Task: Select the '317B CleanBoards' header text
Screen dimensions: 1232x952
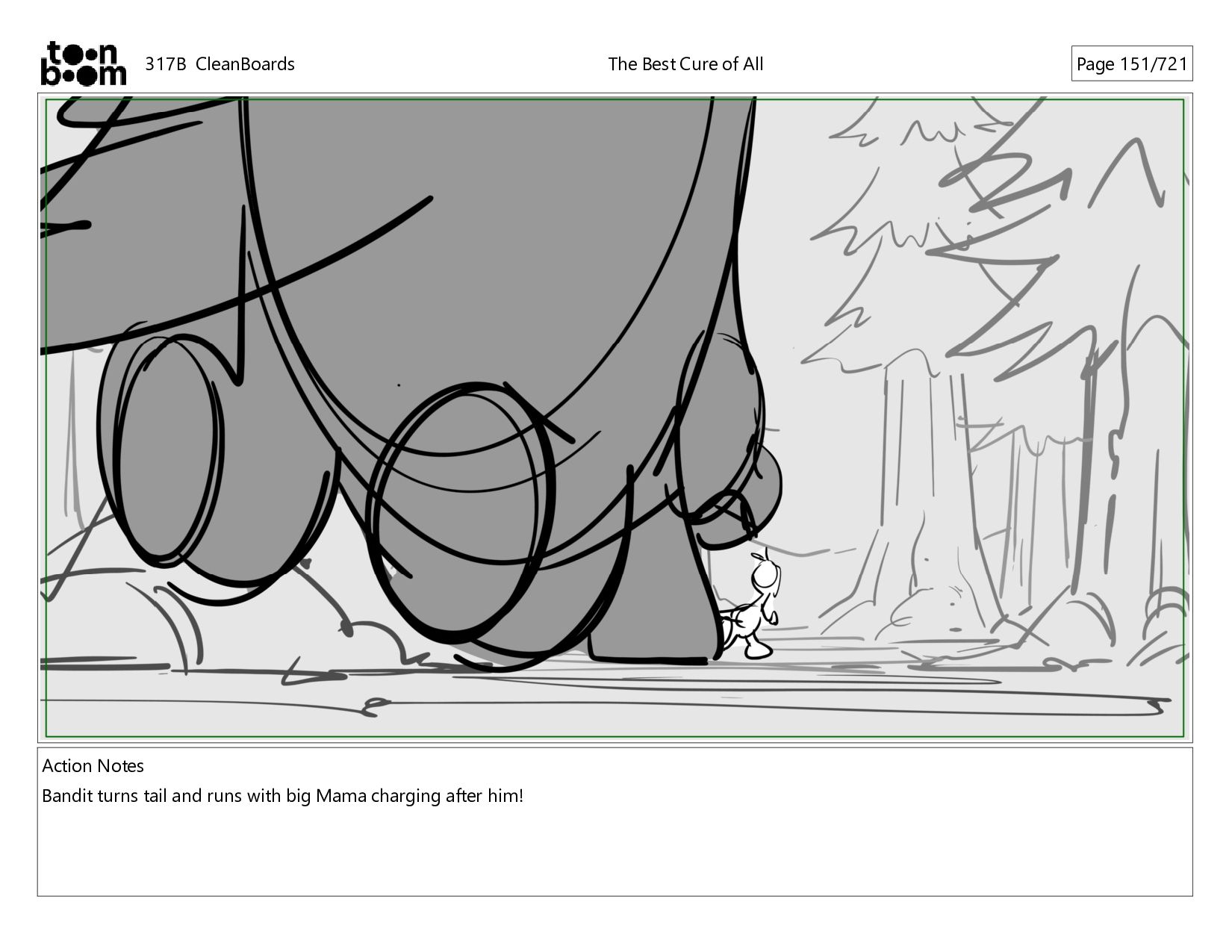Action: [220, 64]
